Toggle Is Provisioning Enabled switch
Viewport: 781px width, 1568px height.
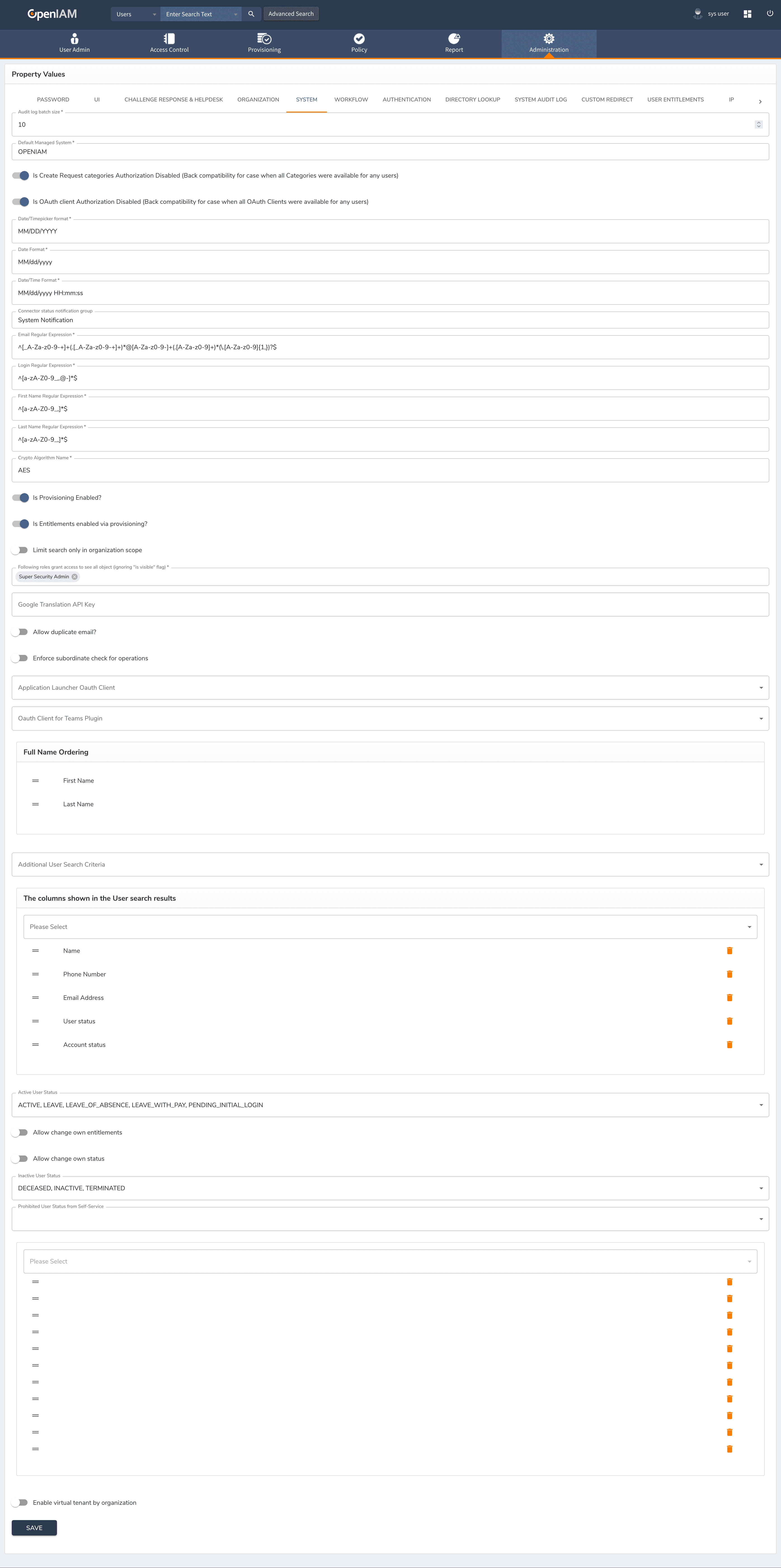pyautogui.click(x=21, y=497)
